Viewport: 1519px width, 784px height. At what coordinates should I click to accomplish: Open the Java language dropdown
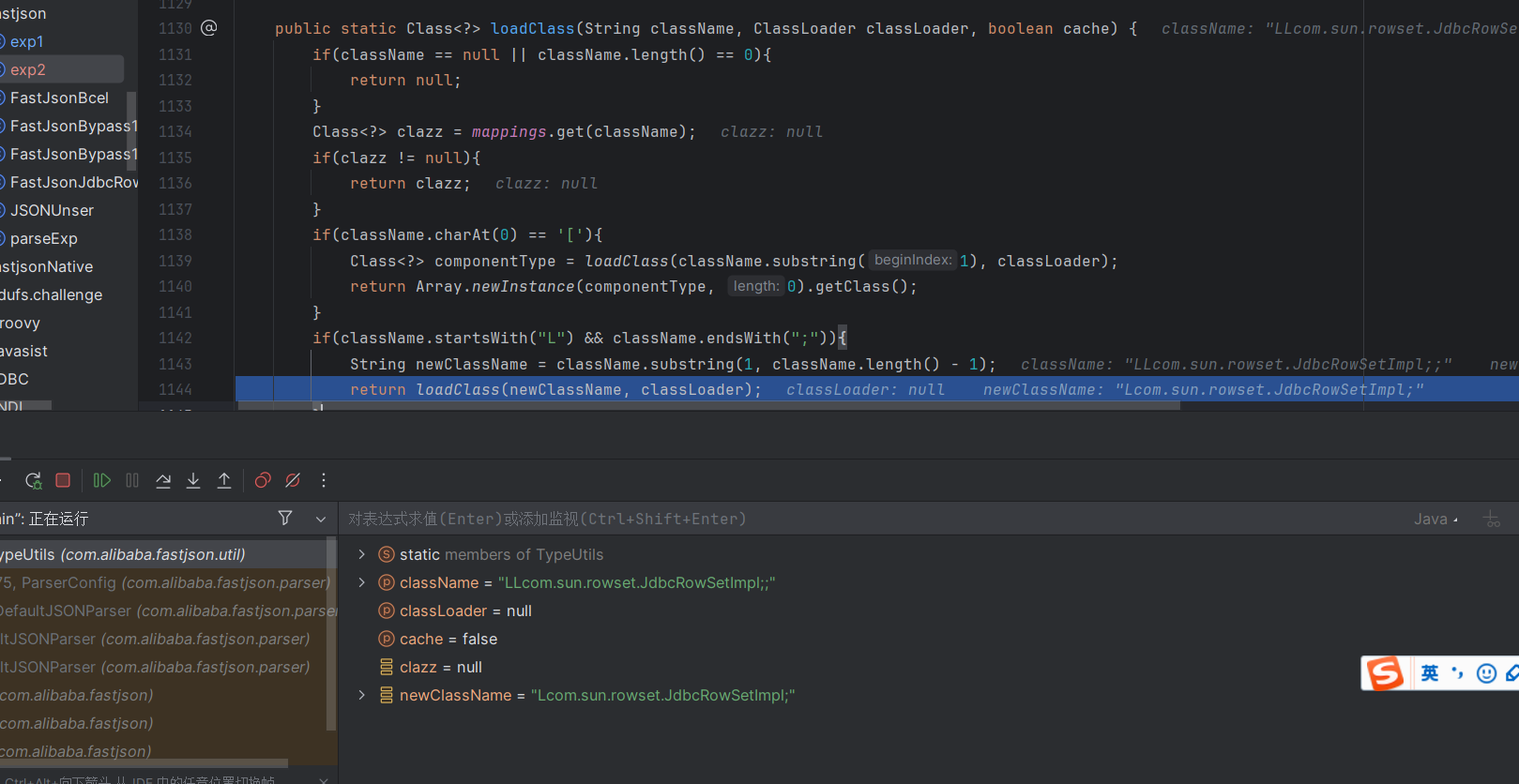pos(1436,519)
